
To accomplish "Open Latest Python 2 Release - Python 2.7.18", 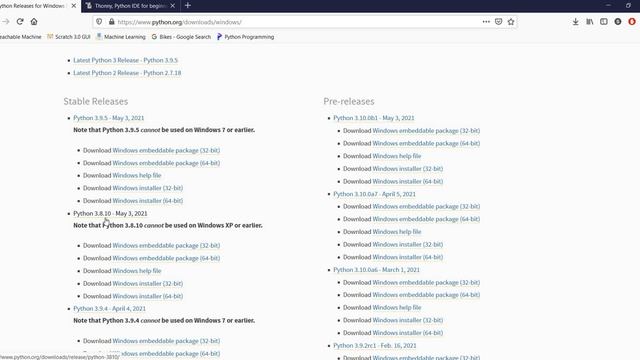I will [x=127, y=73].
